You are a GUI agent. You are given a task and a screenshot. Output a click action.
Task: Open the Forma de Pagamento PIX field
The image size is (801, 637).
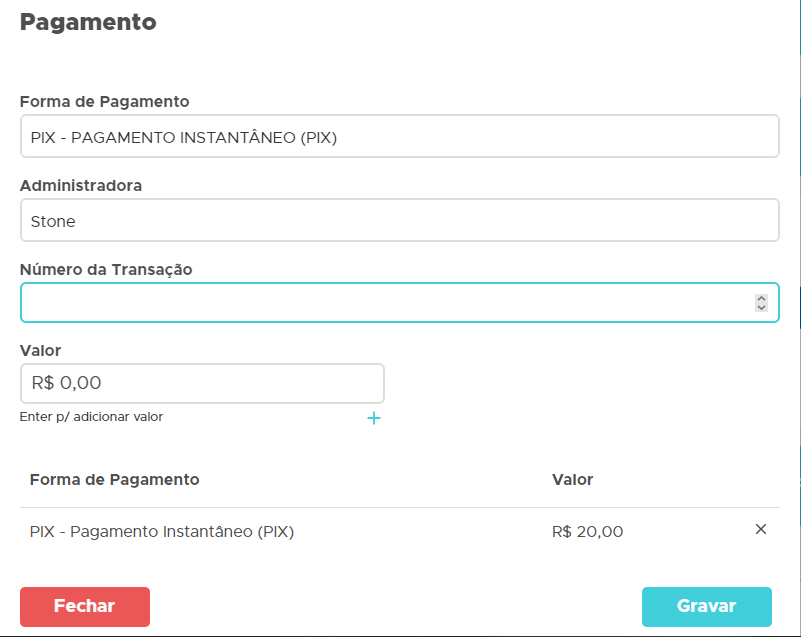tap(399, 137)
